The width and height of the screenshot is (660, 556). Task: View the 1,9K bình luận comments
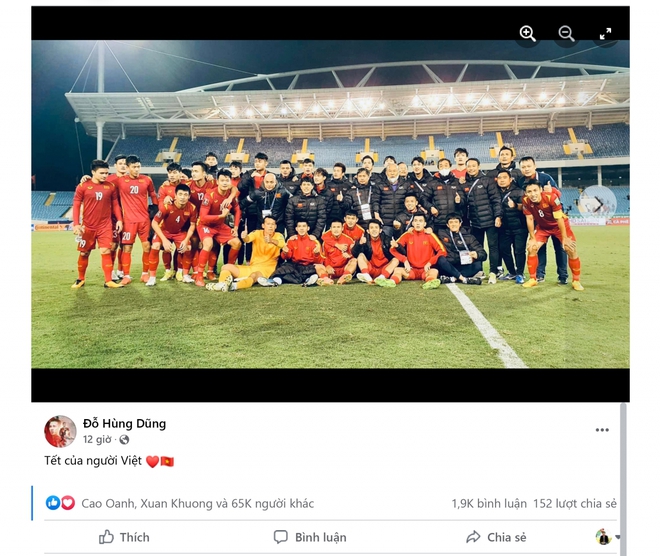click(489, 503)
